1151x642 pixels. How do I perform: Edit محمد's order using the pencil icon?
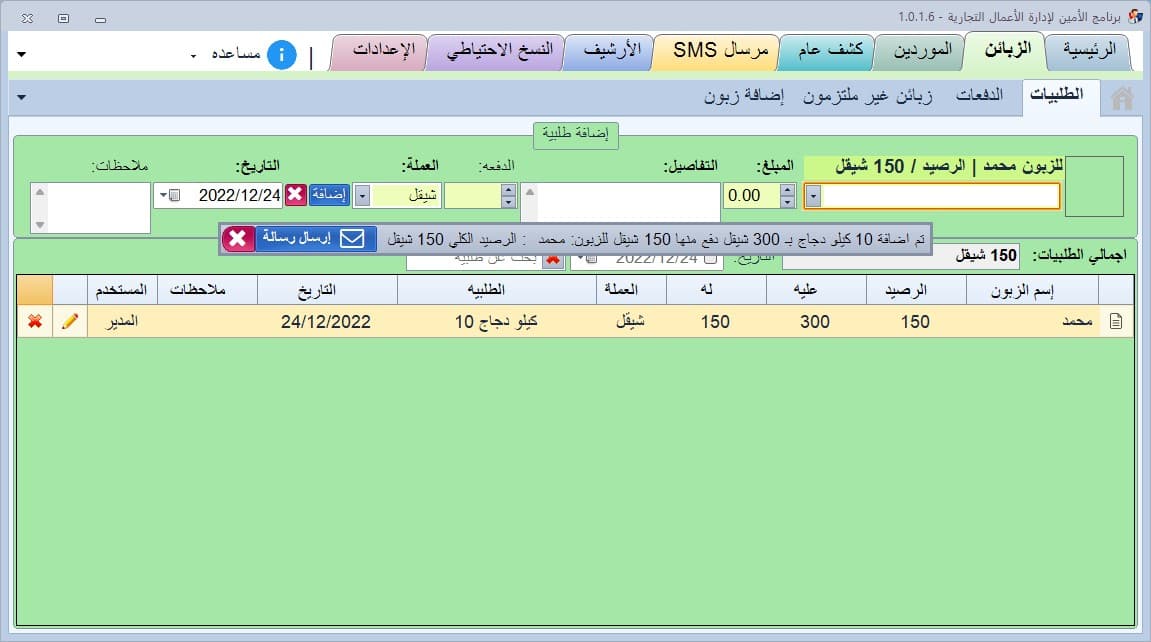tap(70, 321)
